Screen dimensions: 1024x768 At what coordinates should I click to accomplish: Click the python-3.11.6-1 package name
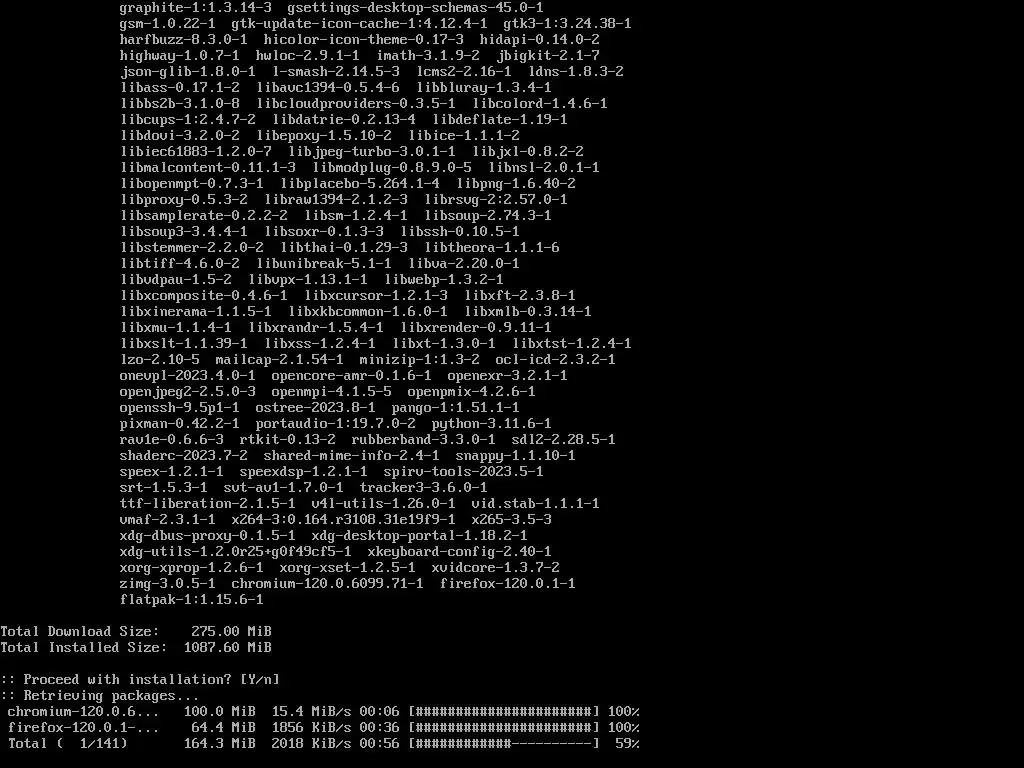[x=491, y=423]
